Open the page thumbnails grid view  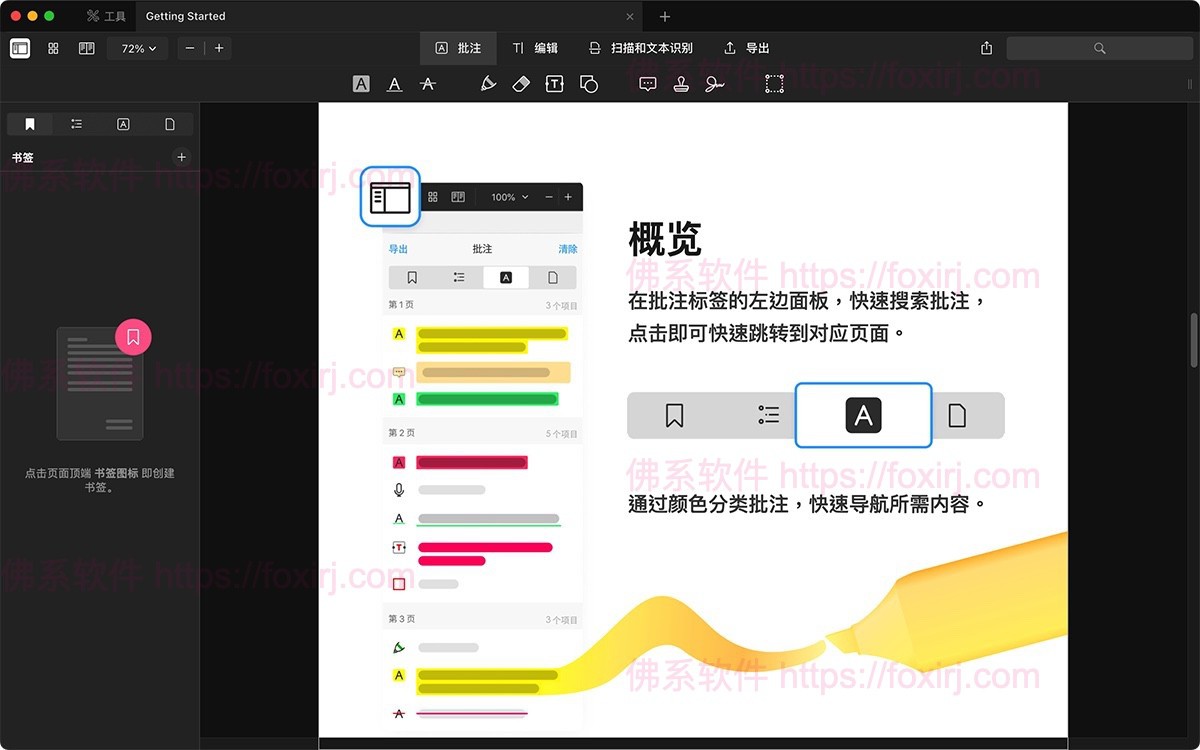tap(53, 47)
